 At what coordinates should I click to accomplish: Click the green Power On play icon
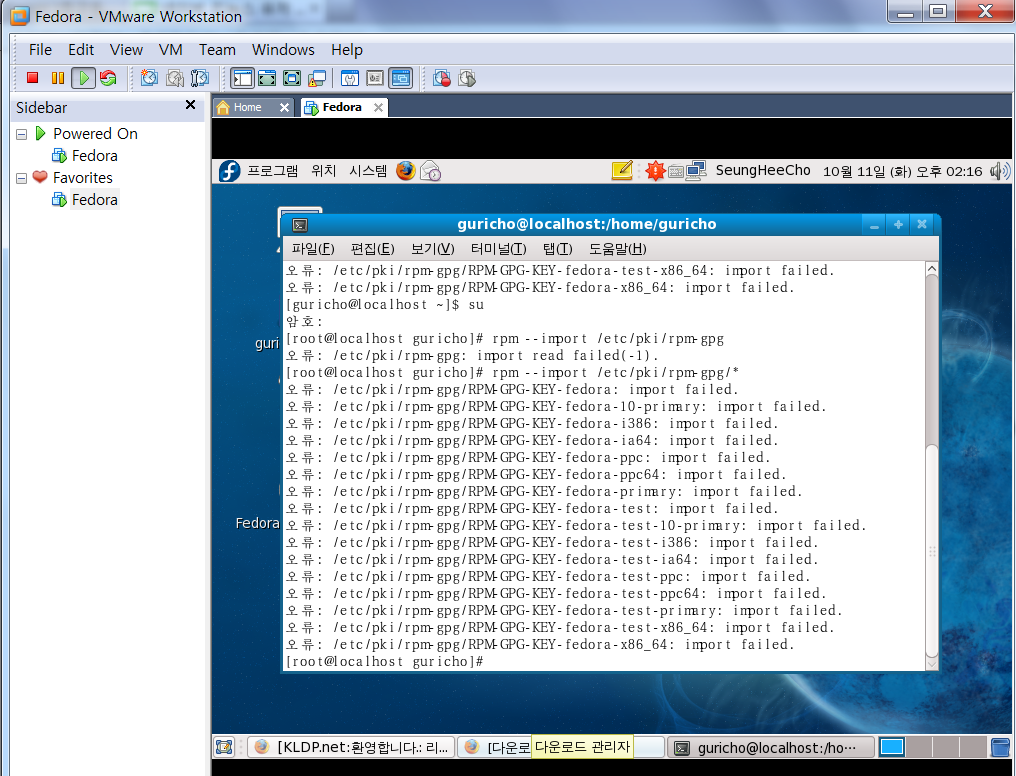coord(83,78)
